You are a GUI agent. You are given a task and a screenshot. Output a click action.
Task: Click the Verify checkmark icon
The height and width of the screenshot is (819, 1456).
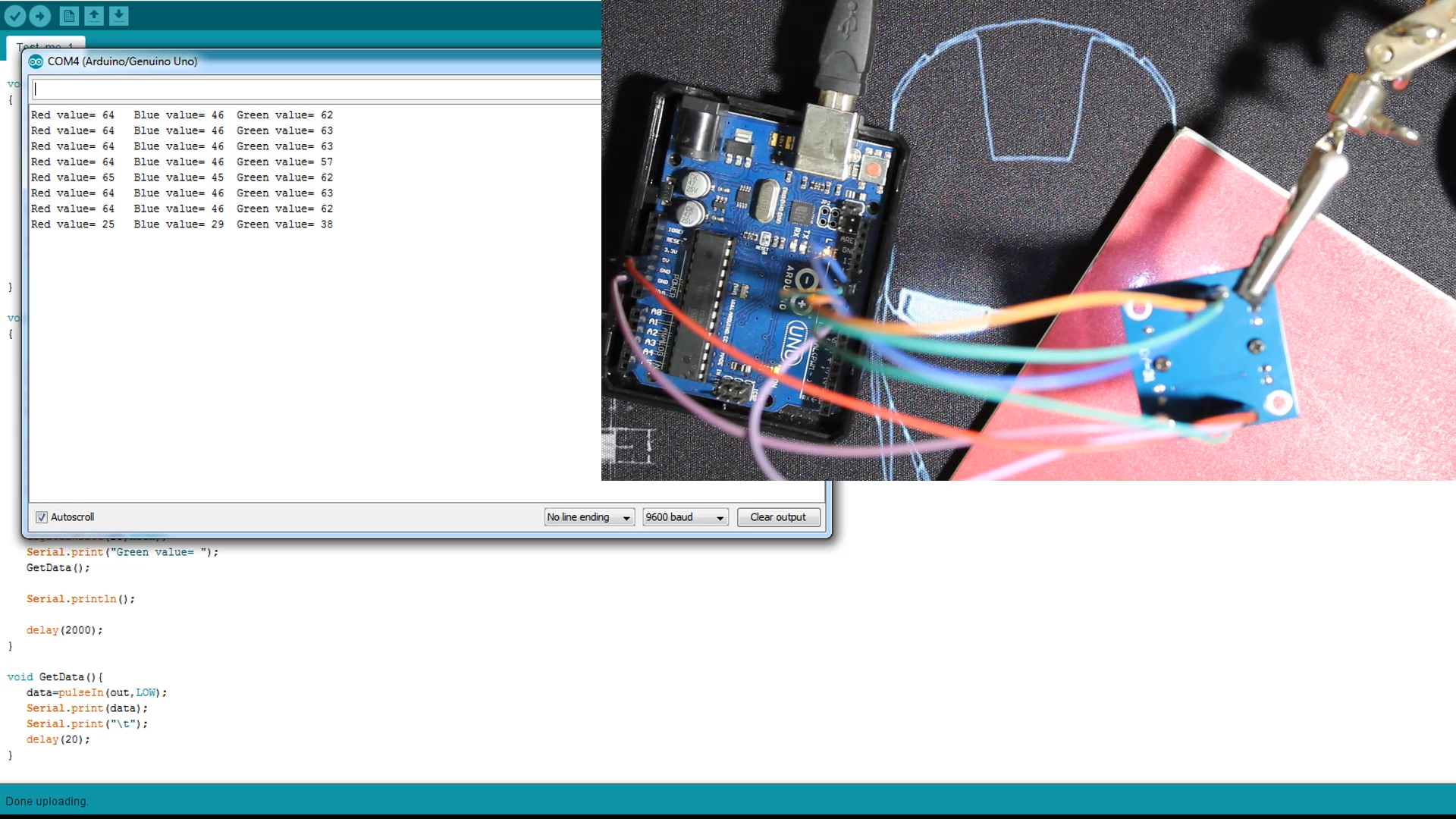15,15
